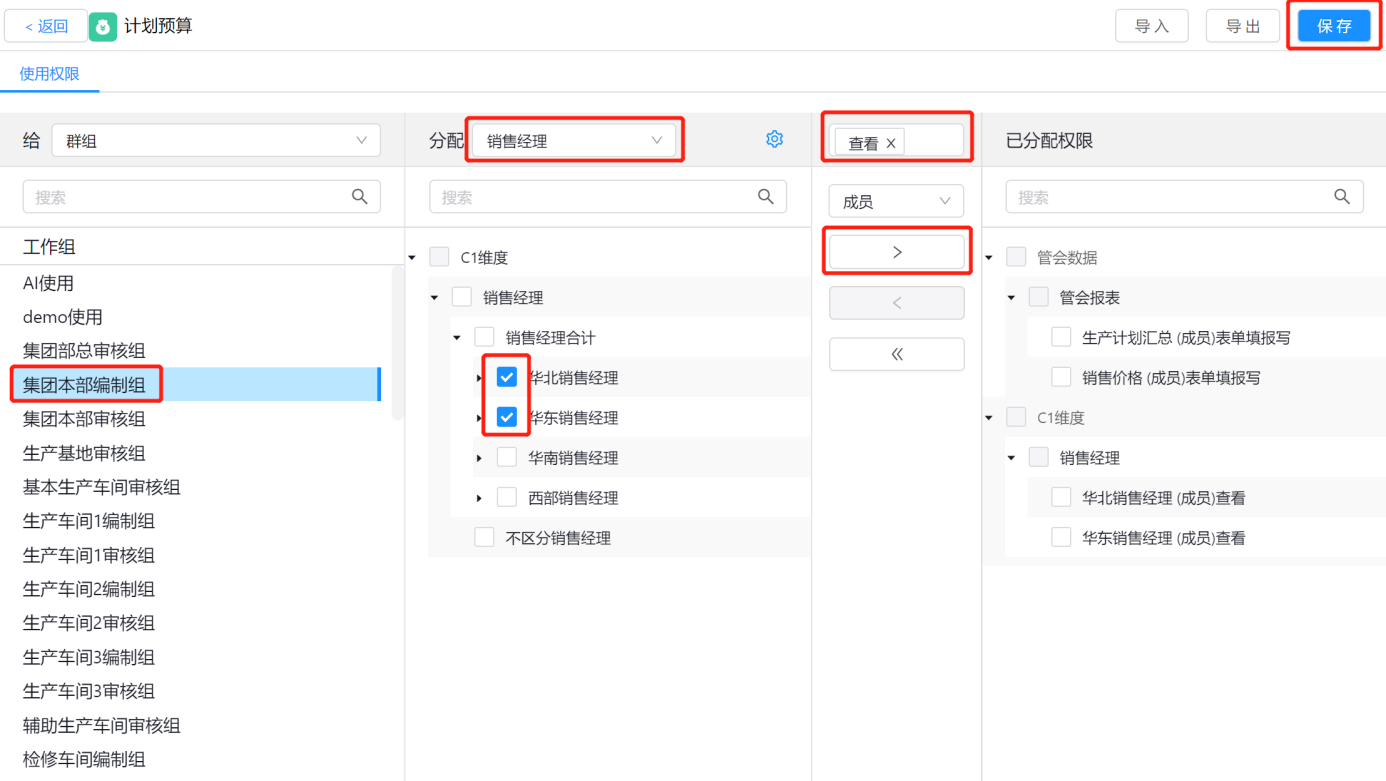1386x781 pixels.
Task: Remove the 查看 tag with its X
Action: pyautogui.click(x=891, y=143)
